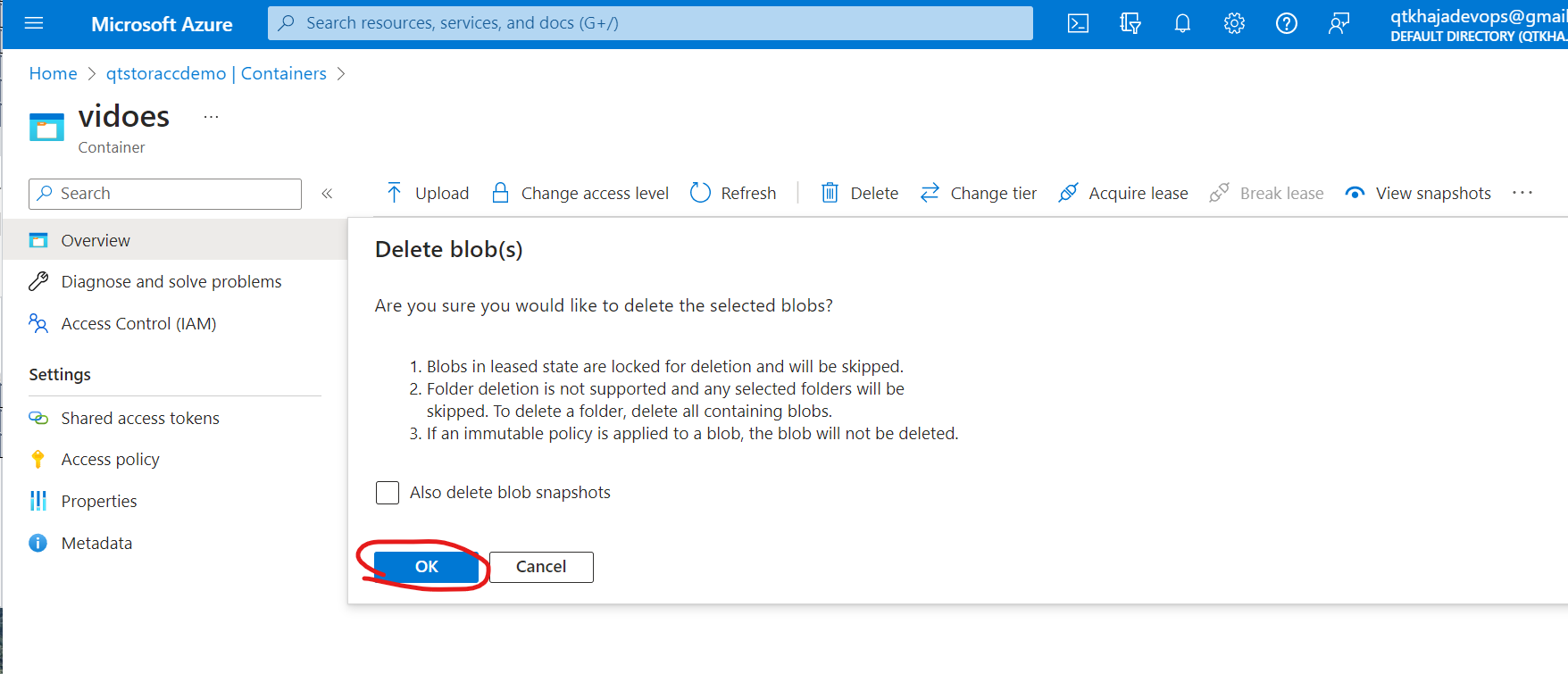1568x674 pixels.
Task: Click Acquire lease in the toolbar
Action: coord(1122,193)
